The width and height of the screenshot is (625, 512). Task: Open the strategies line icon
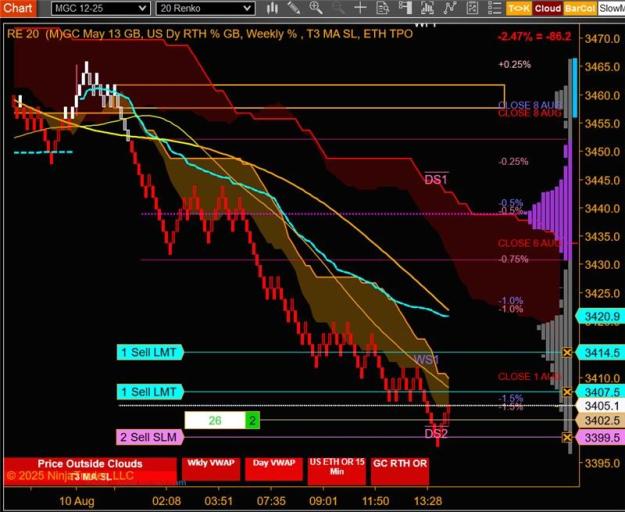tap(450, 8)
